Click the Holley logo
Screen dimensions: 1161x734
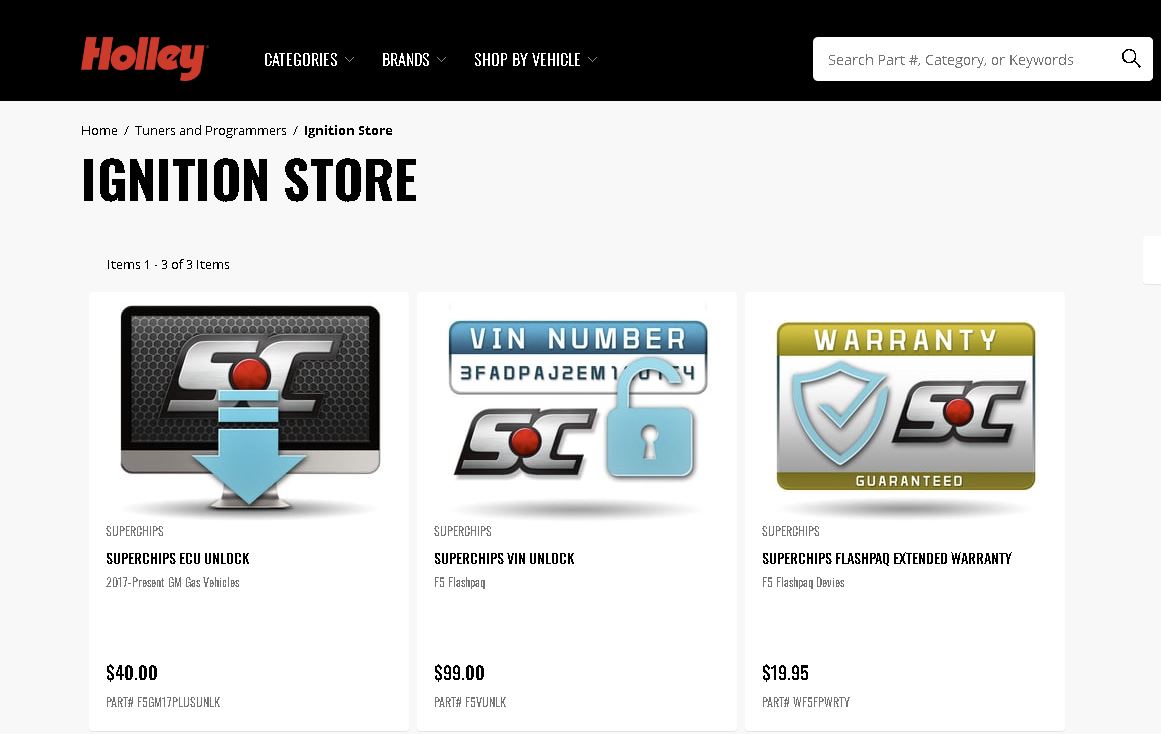click(144, 58)
